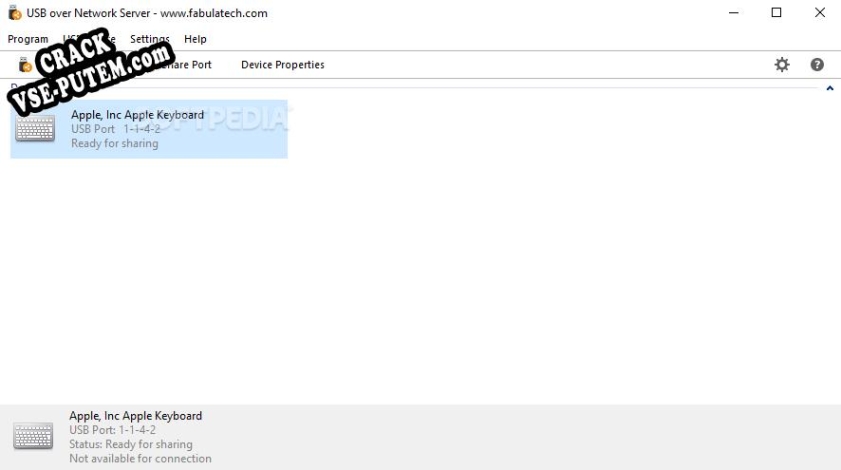Collapse the device group with the chevron

[x=829, y=89]
